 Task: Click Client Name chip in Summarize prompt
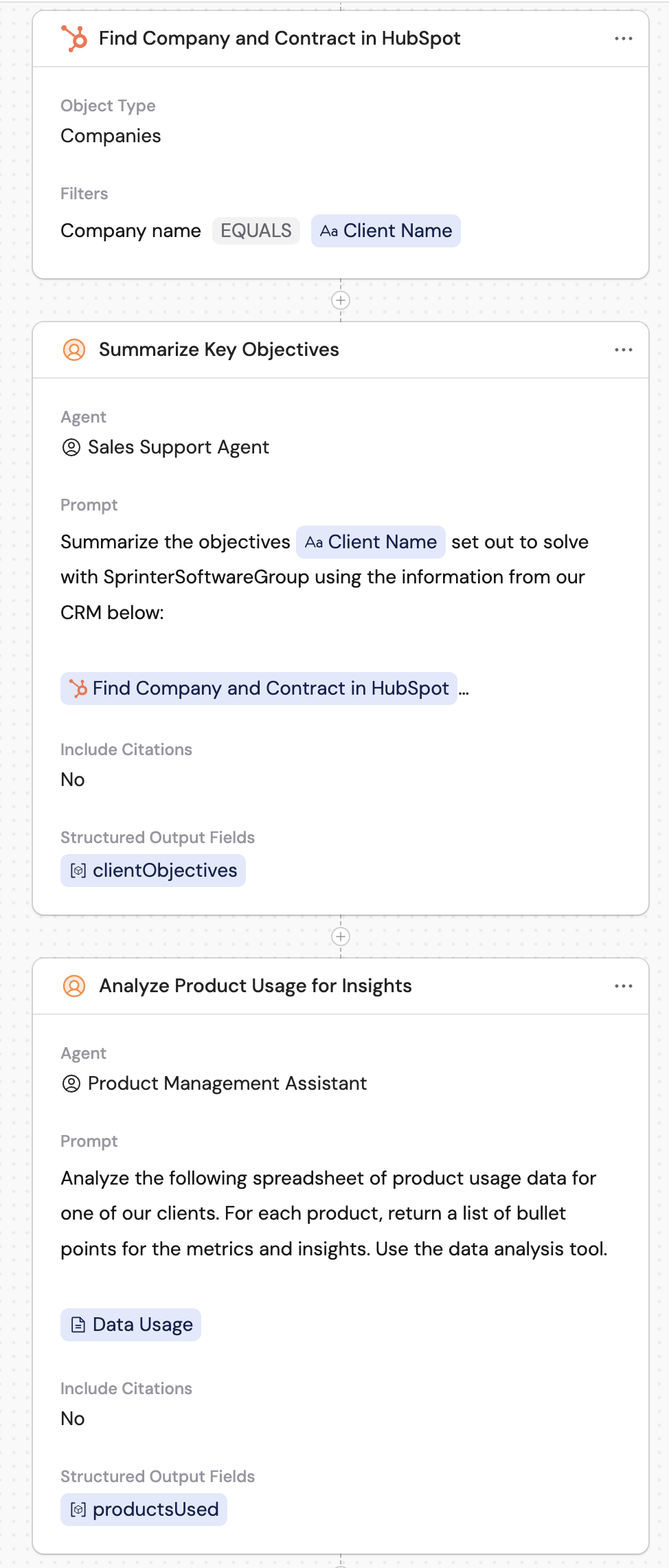(x=371, y=542)
